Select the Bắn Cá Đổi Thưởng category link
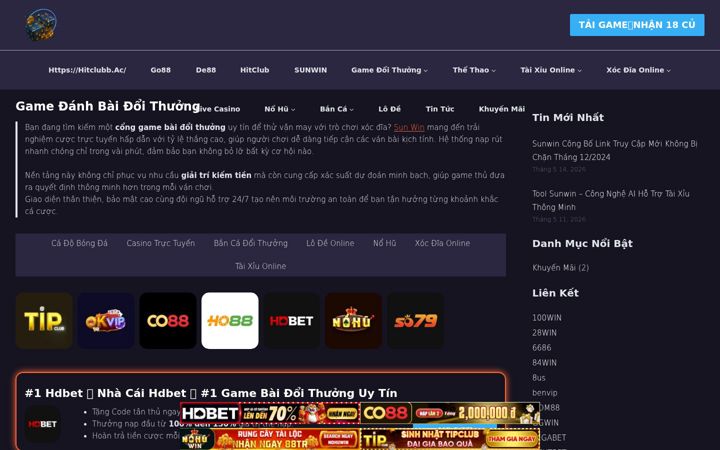 (251, 243)
